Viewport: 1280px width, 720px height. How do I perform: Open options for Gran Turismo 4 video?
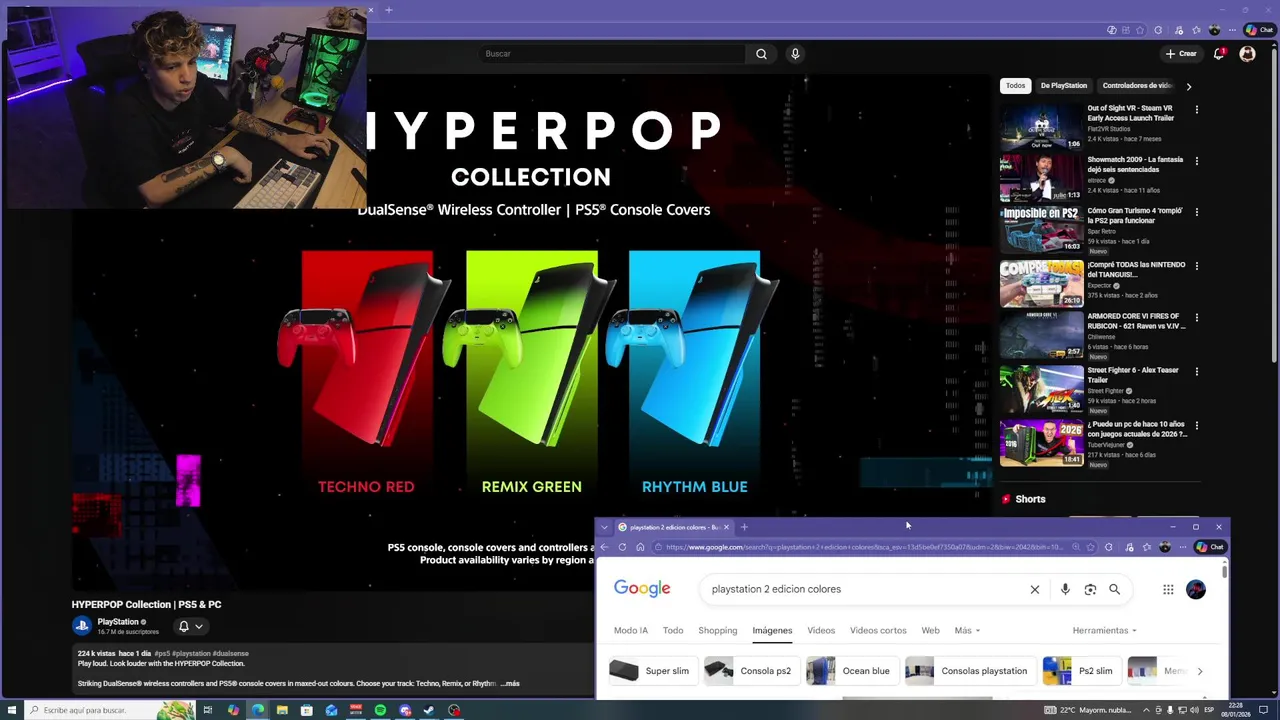1197,212
